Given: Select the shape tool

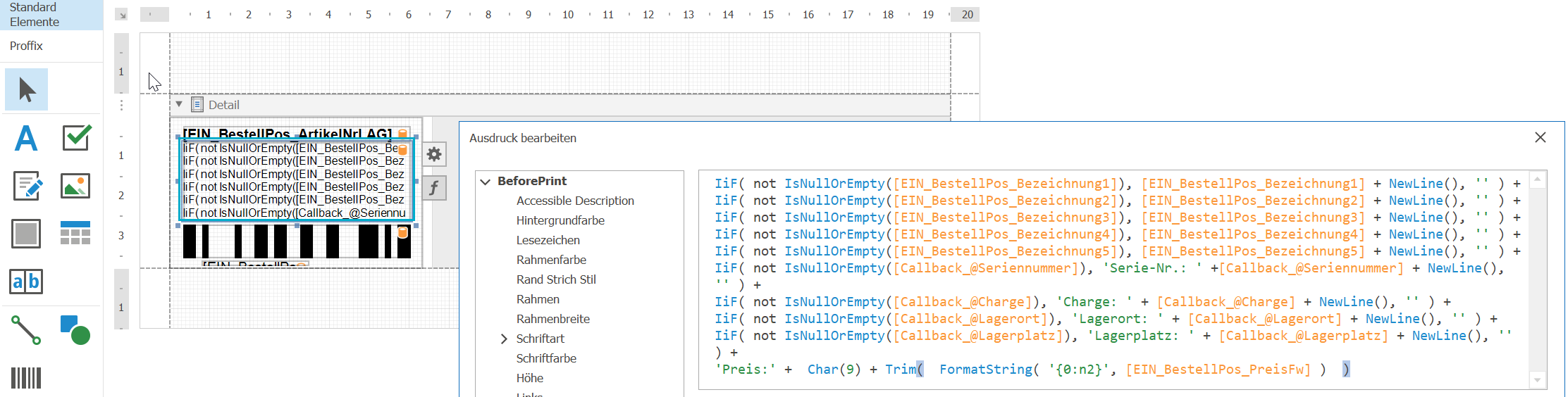Looking at the screenshot, I should [x=76, y=329].
